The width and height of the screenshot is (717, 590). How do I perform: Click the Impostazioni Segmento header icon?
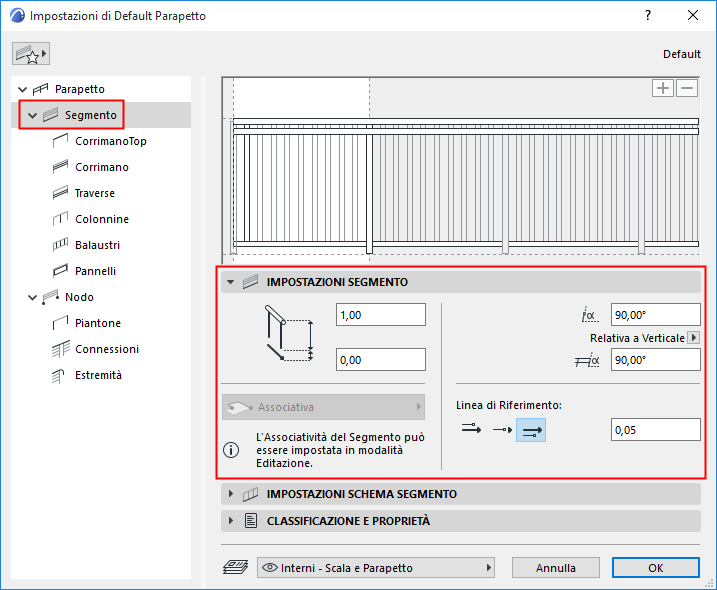coord(250,282)
